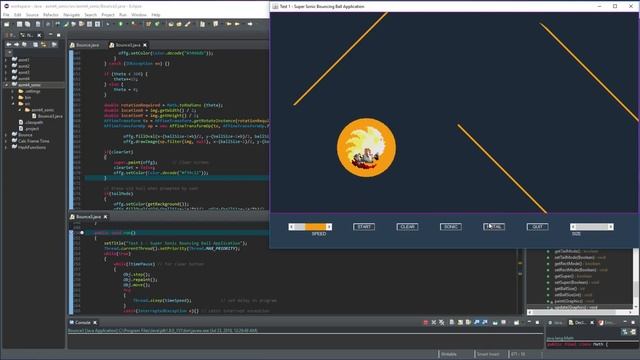The height and width of the screenshot is (360, 640).
Task: Select the Console view tab
Action: point(82,322)
